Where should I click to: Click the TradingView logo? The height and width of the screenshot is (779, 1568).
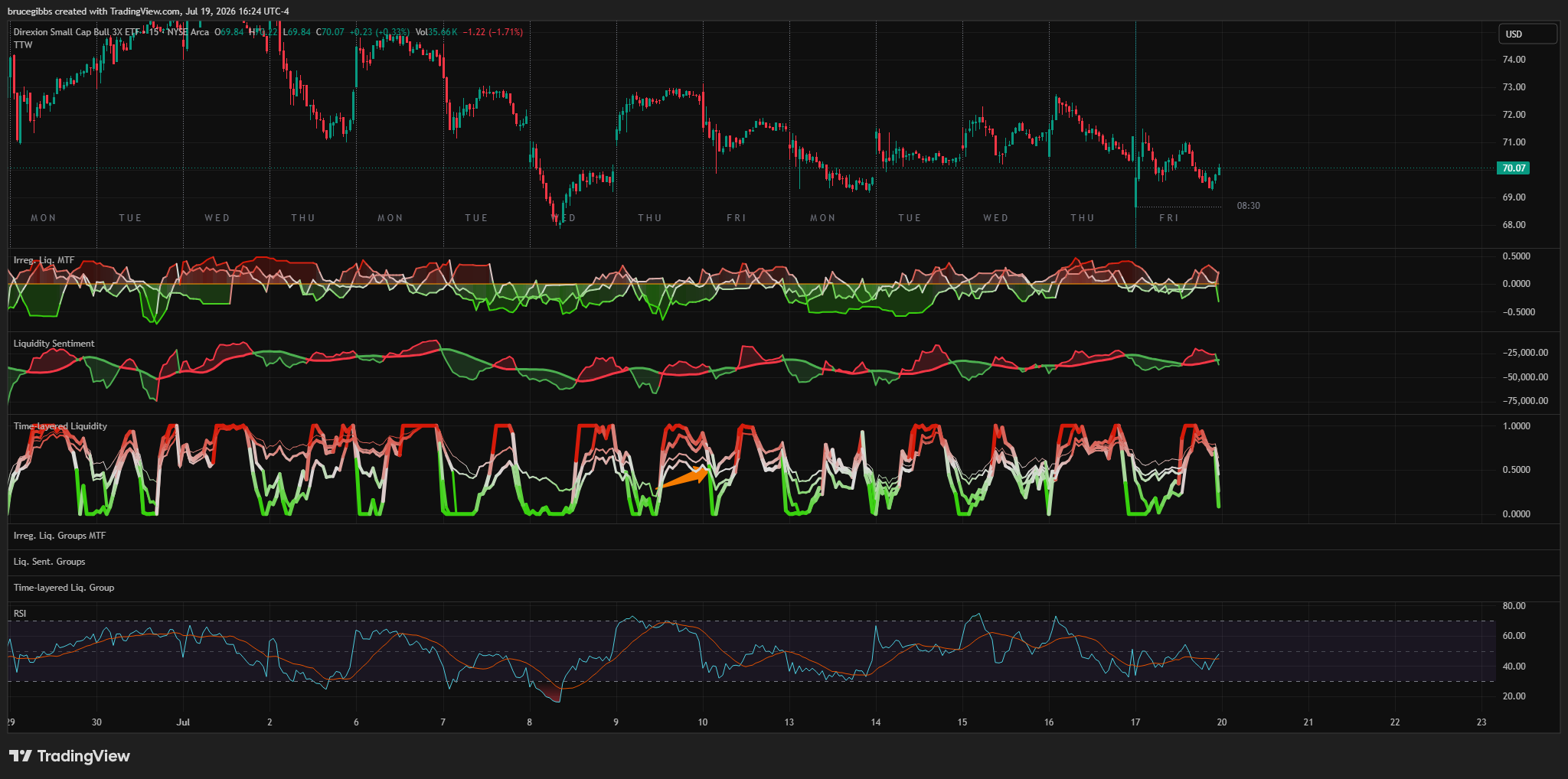tap(70, 756)
